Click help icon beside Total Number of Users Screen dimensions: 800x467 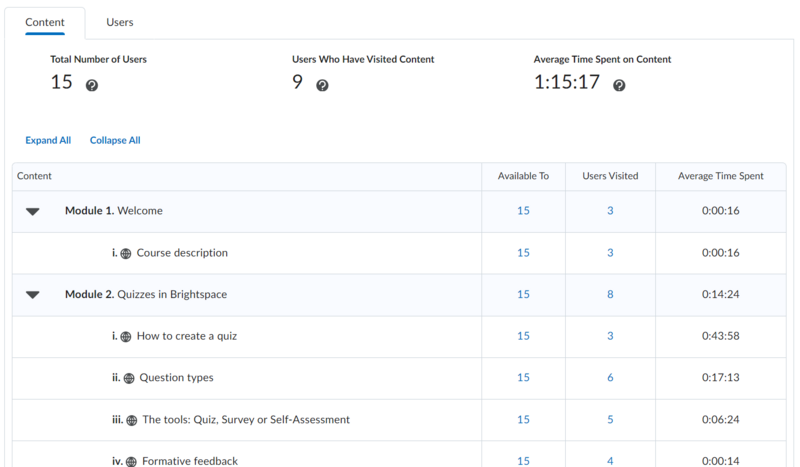[x=92, y=86]
